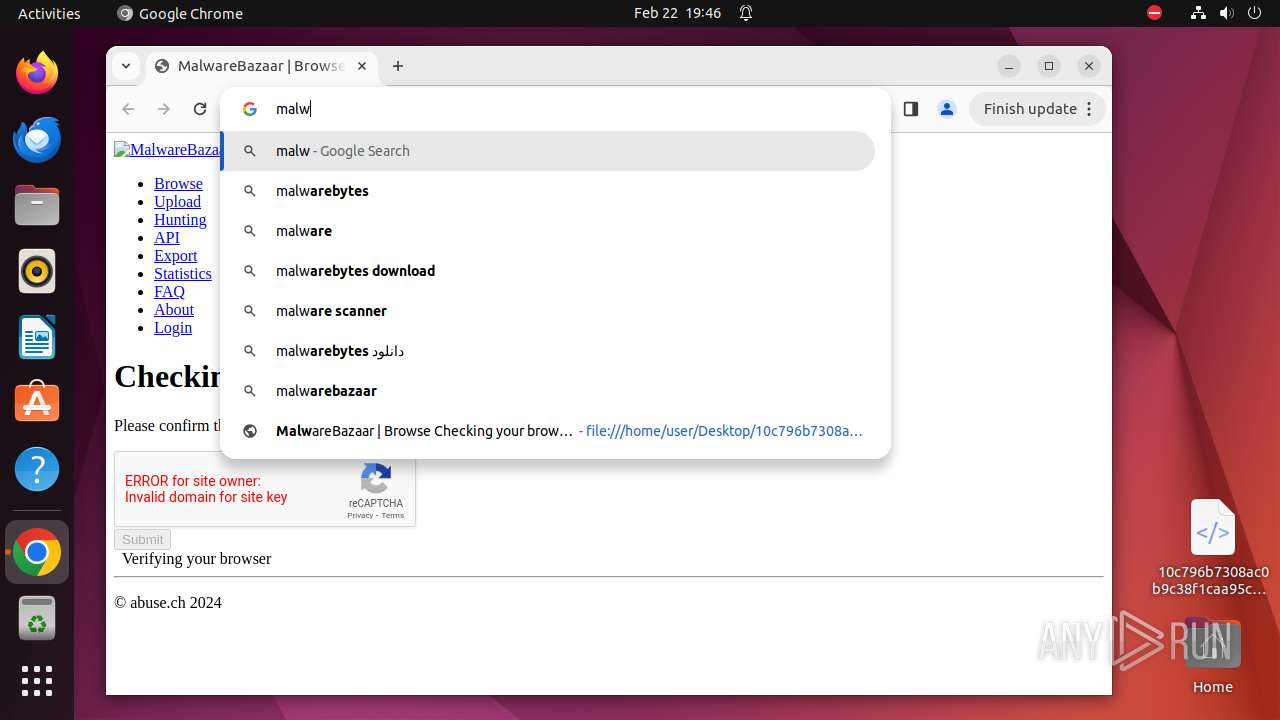The height and width of the screenshot is (720, 1280).
Task: Pick the 'malware' suggestion
Action: [548, 231]
